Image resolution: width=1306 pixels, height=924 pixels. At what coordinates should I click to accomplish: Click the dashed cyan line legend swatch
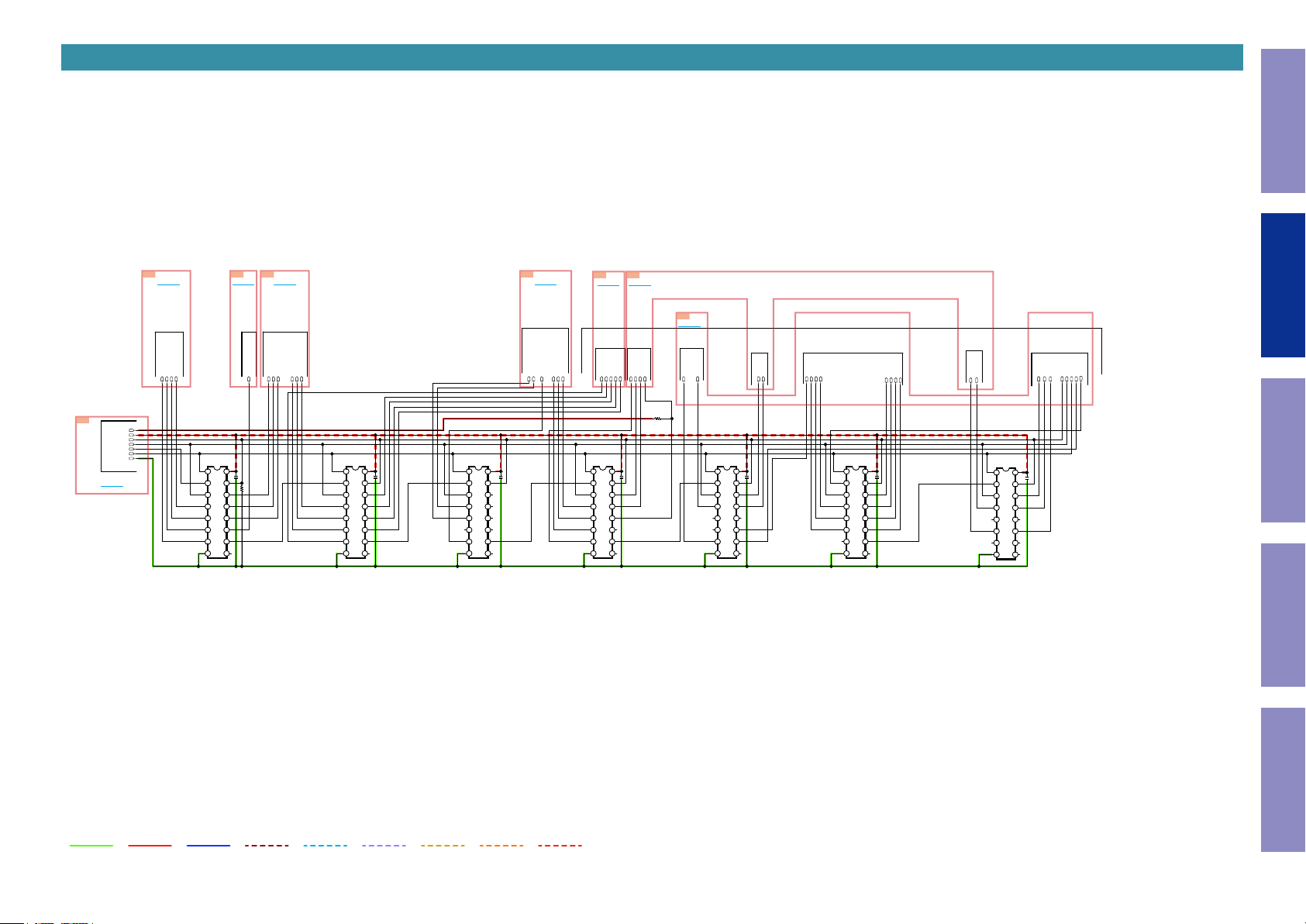tap(326, 846)
